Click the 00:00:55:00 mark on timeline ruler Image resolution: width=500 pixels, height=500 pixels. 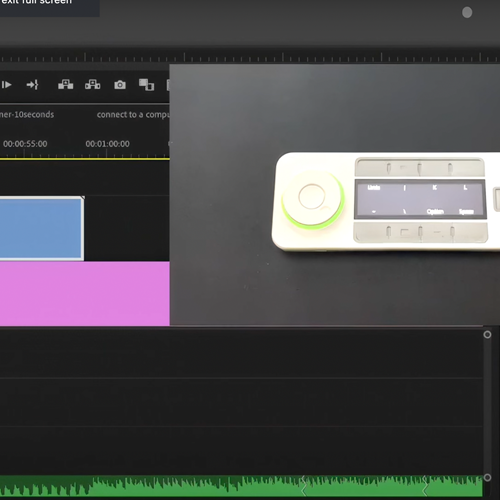25,144
